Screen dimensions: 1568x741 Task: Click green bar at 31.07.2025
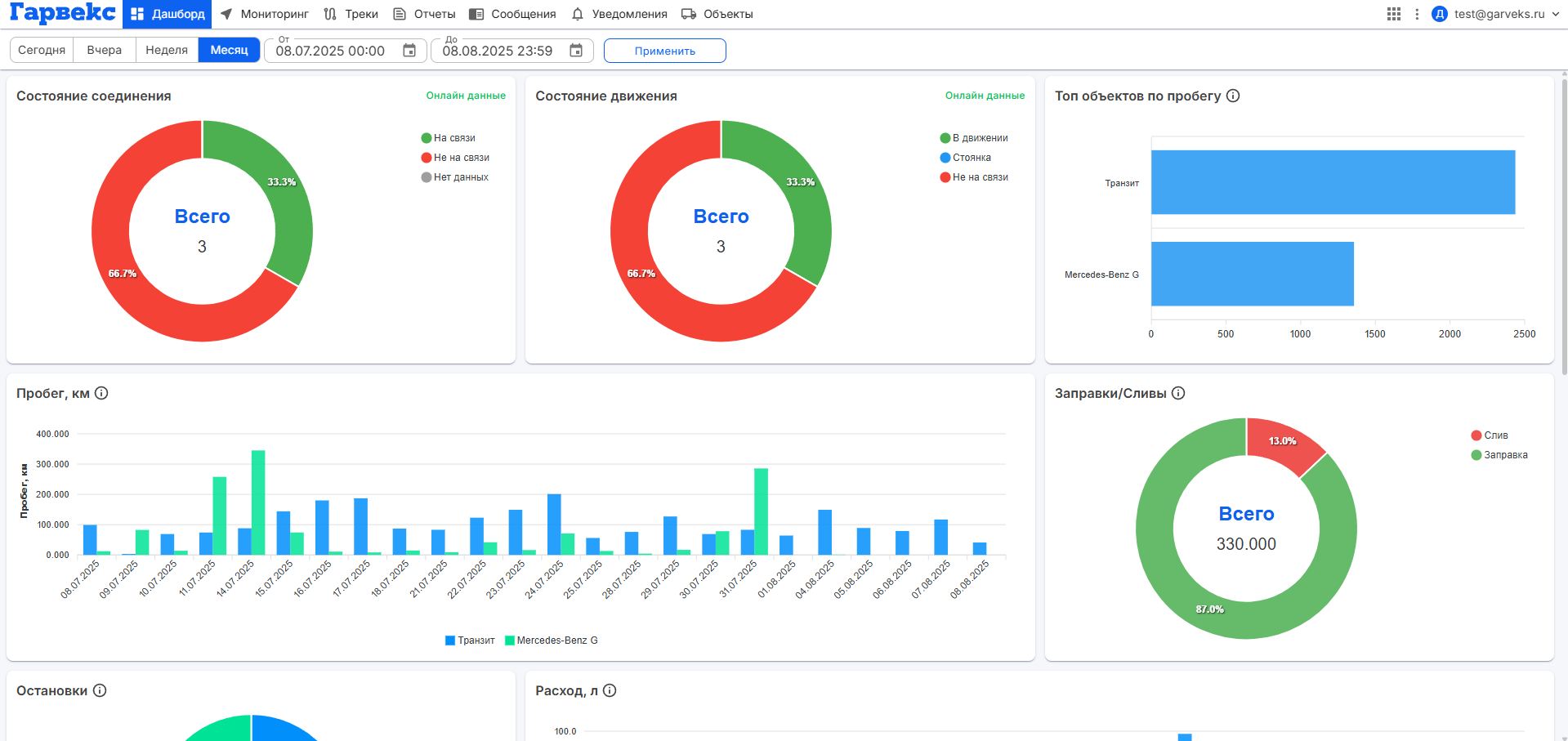[x=761, y=511]
